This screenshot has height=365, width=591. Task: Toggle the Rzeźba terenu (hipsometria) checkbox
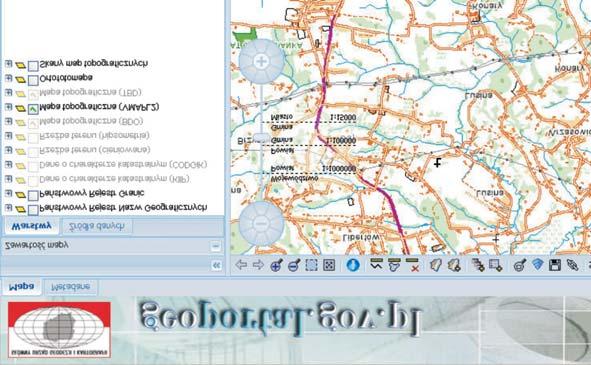pos(34,138)
